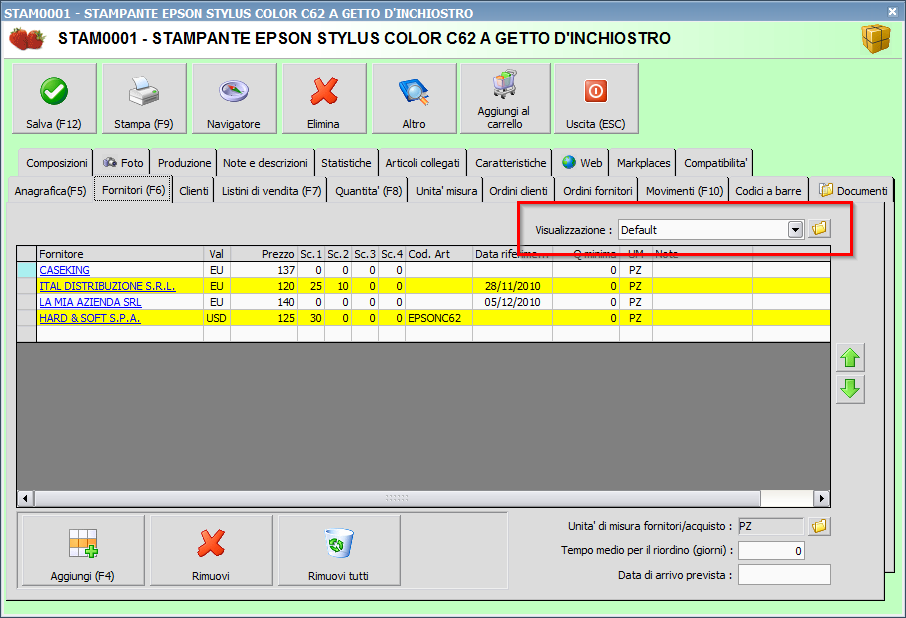Click the strawberry logo icon in header

coord(27,39)
